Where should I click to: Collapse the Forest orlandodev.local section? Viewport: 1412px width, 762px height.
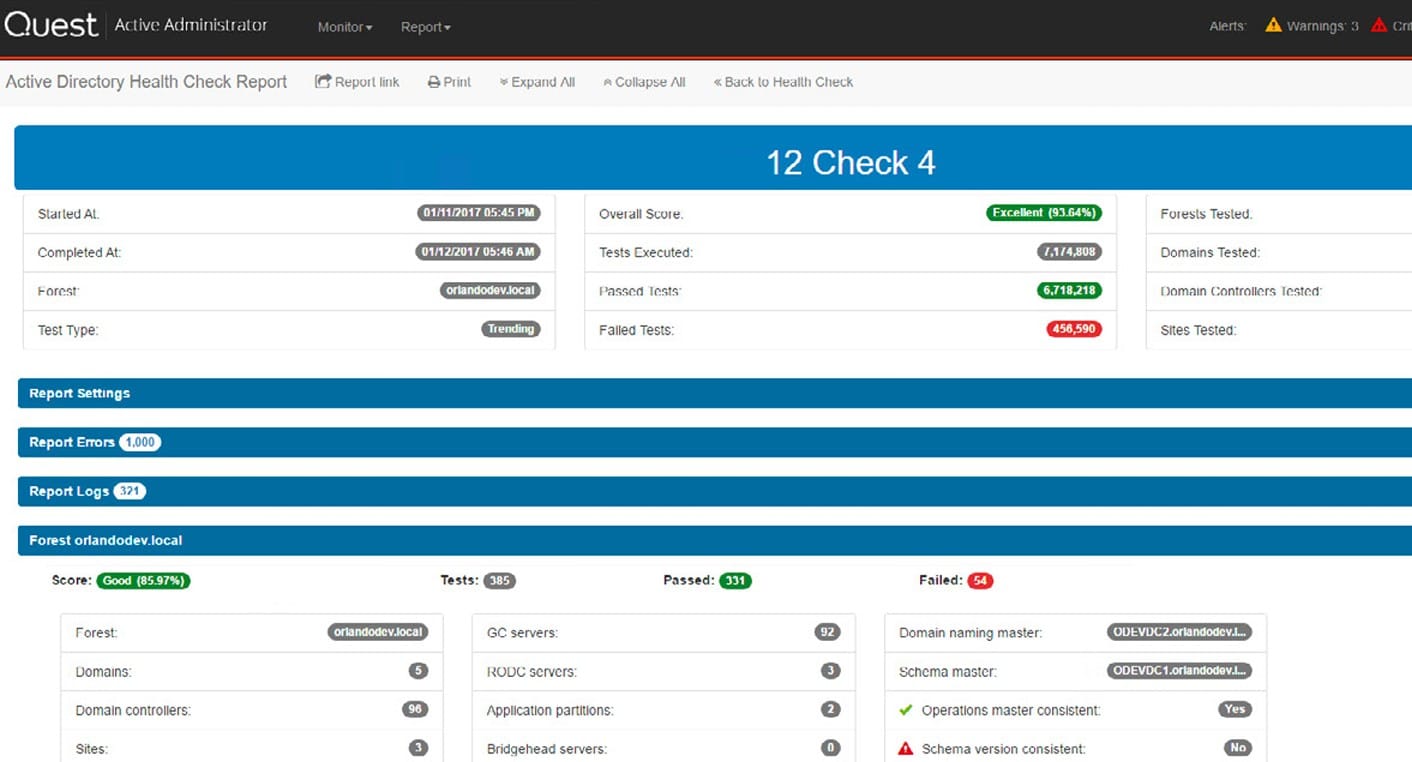(715, 540)
